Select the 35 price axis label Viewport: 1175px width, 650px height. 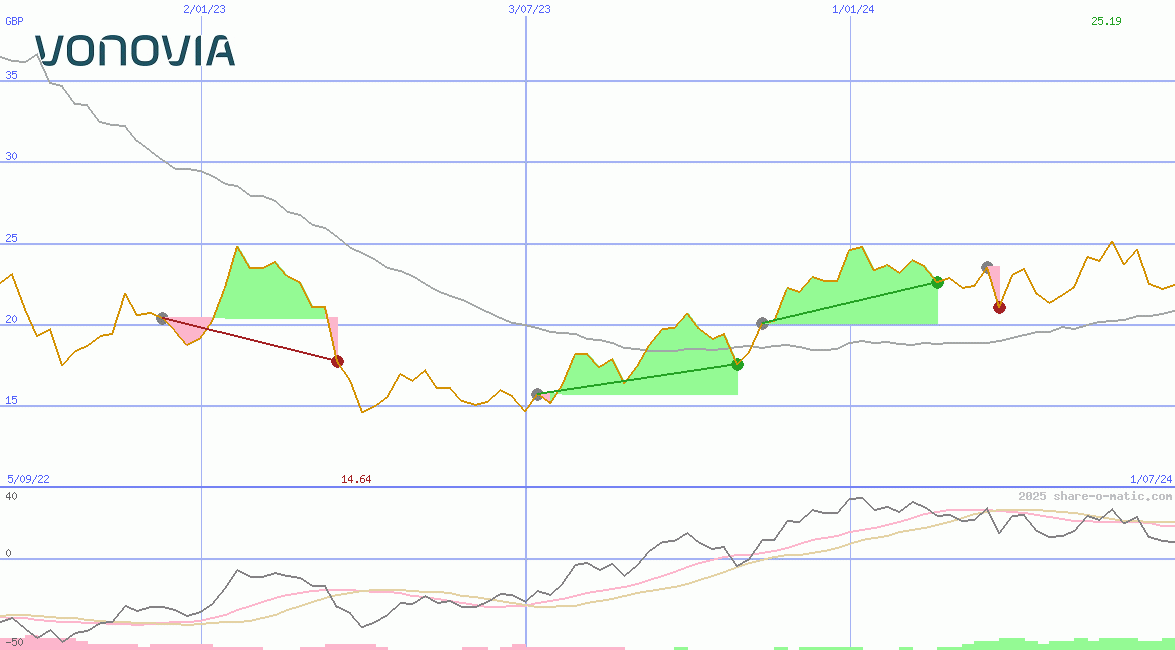point(11,75)
